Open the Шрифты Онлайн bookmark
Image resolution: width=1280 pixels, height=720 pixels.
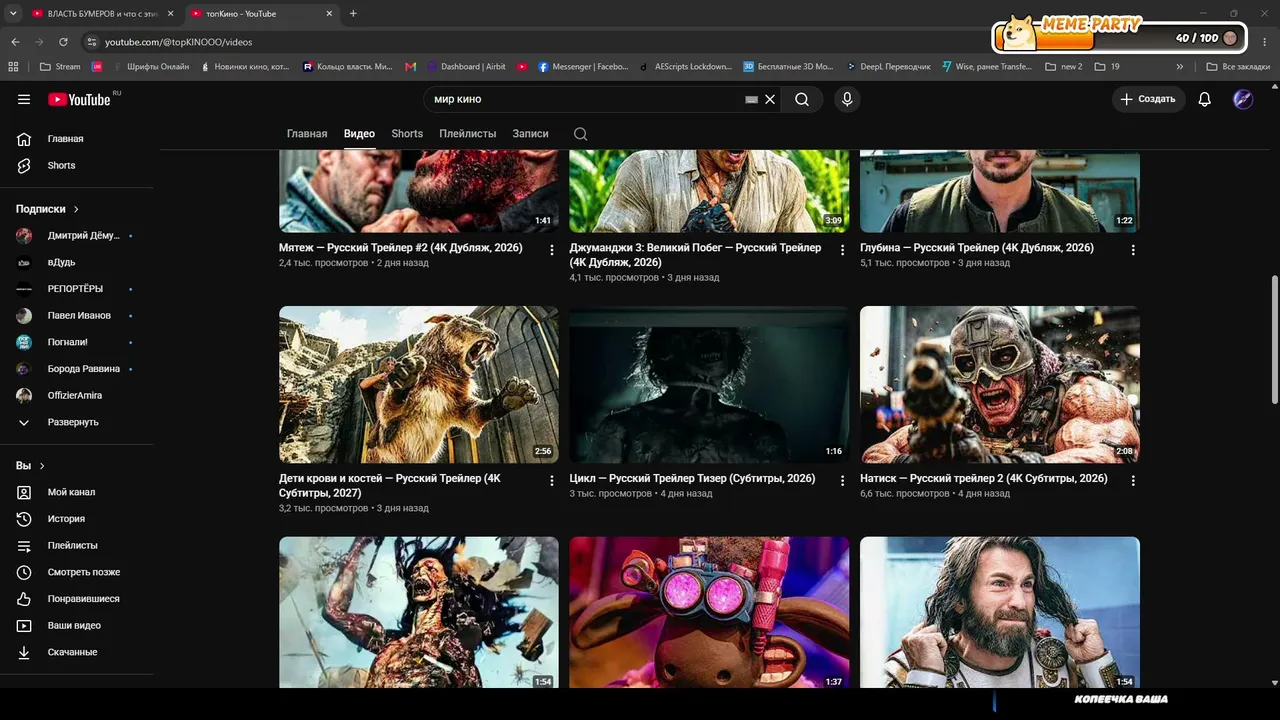coord(150,67)
